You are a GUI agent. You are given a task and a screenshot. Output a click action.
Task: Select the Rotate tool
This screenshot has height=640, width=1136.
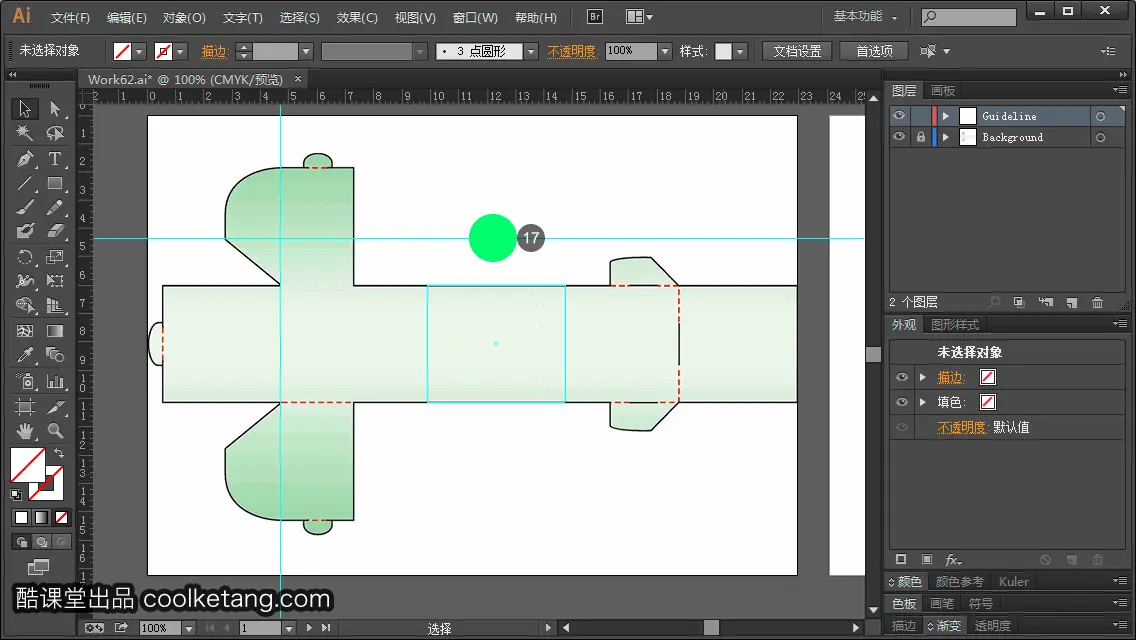click(x=25, y=257)
